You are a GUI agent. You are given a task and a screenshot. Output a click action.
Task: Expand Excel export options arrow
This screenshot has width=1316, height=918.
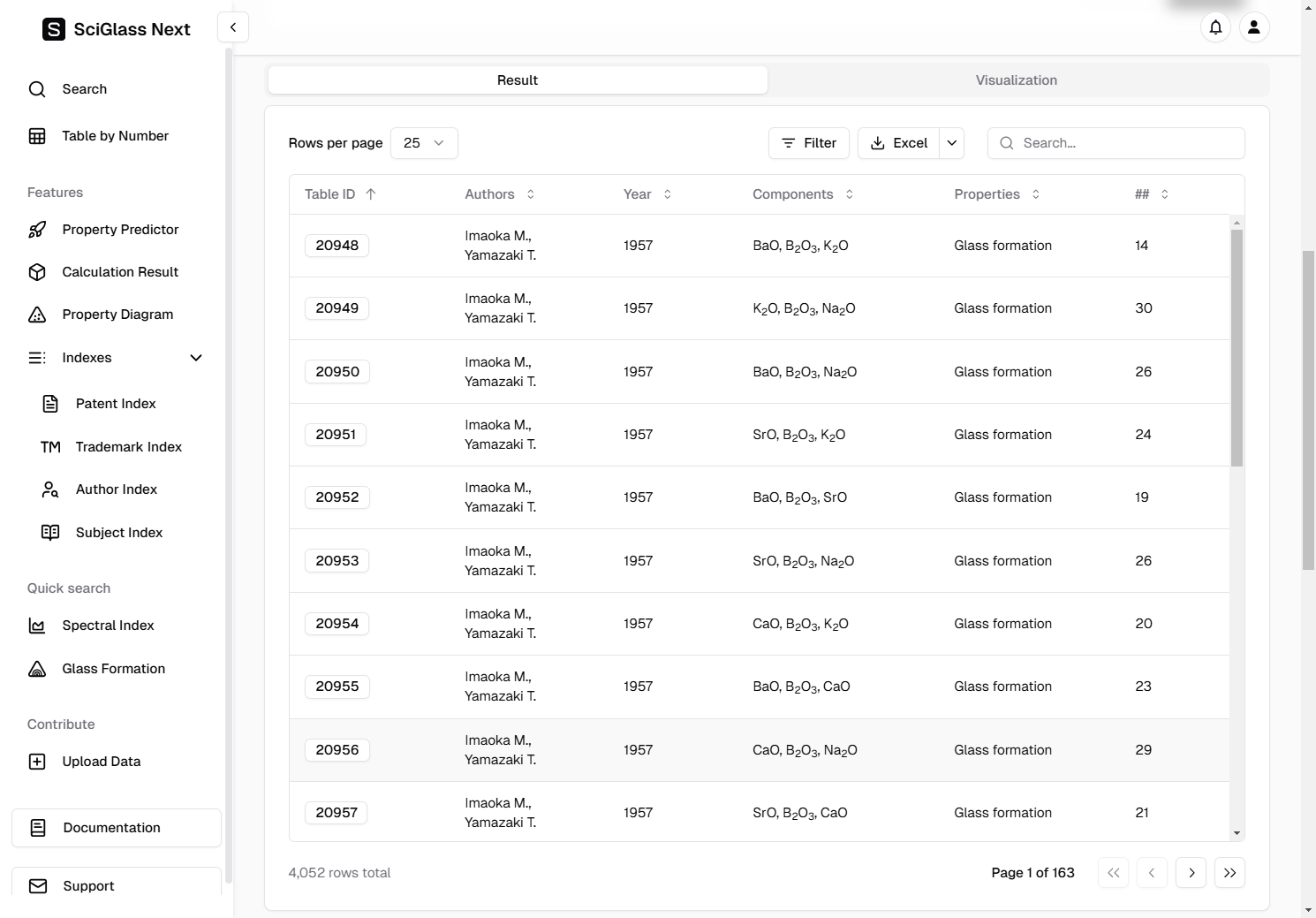coord(951,143)
